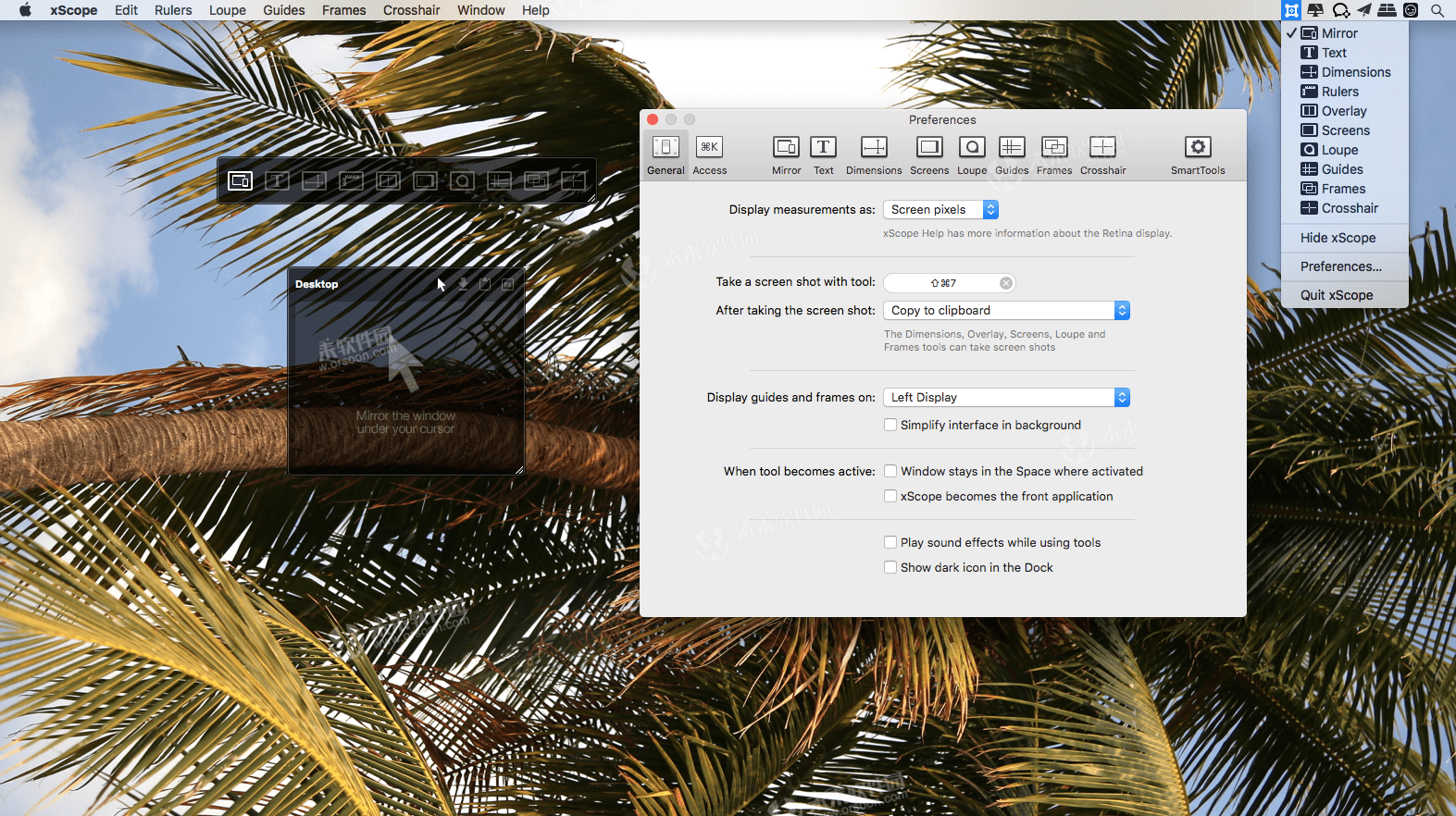The width and height of the screenshot is (1456, 816).
Task: Choose Guides in the status menu
Action: pyautogui.click(x=1345, y=169)
